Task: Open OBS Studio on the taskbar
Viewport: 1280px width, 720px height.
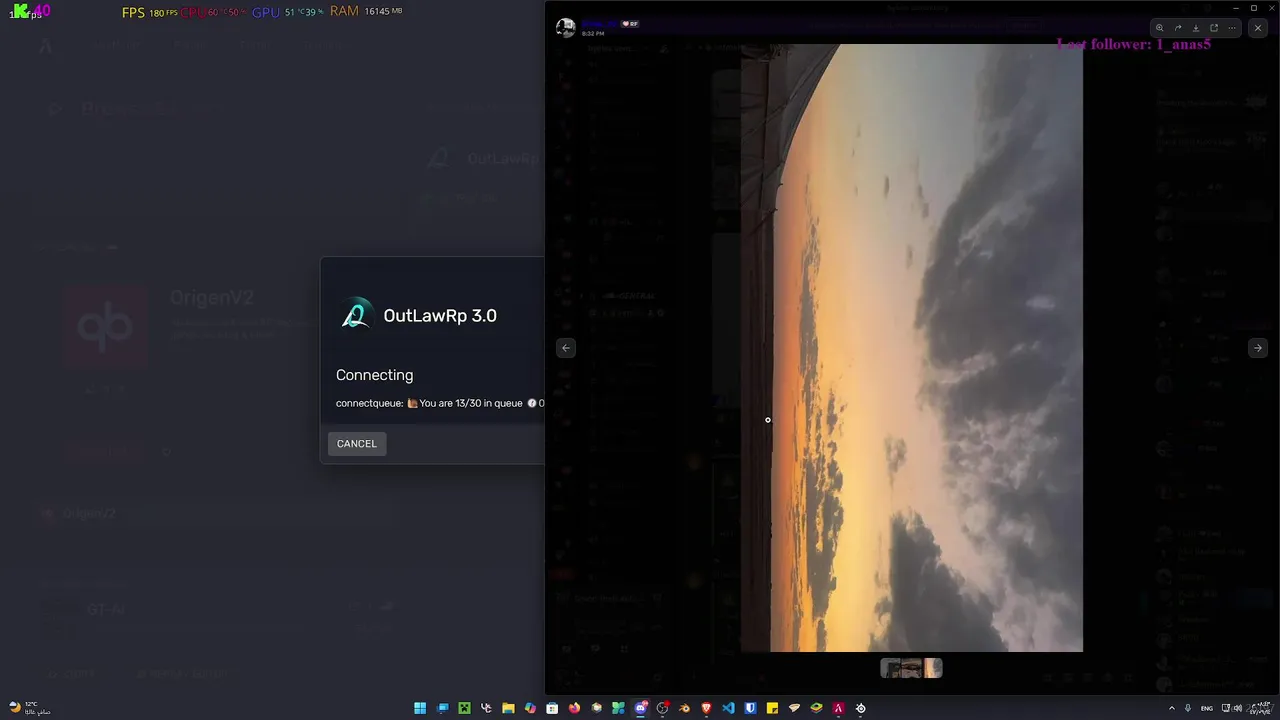Action: pyautogui.click(x=662, y=708)
